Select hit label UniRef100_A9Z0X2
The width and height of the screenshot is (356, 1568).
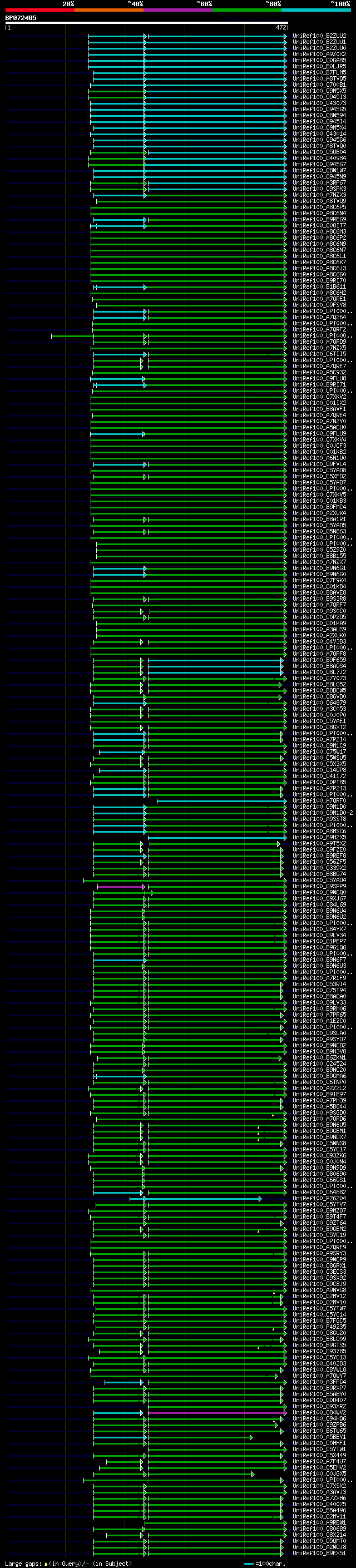click(319, 54)
